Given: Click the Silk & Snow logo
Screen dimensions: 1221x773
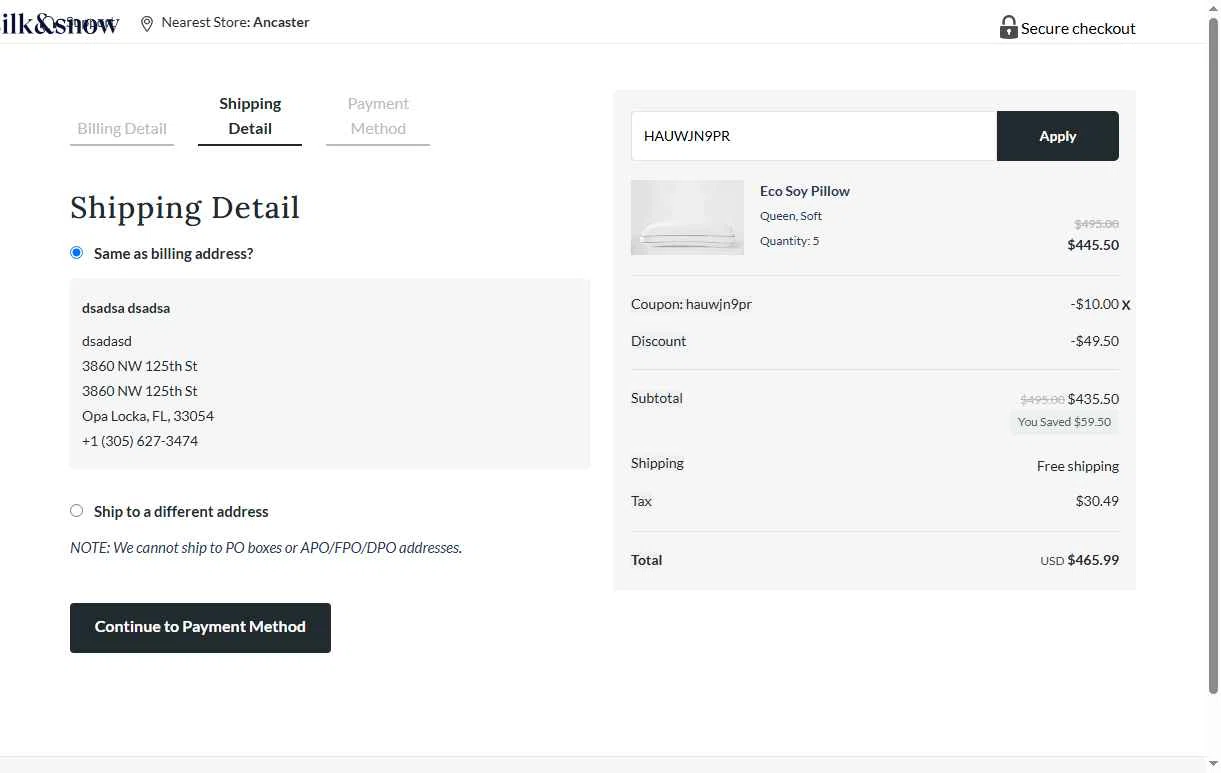Looking at the screenshot, I should [60, 24].
